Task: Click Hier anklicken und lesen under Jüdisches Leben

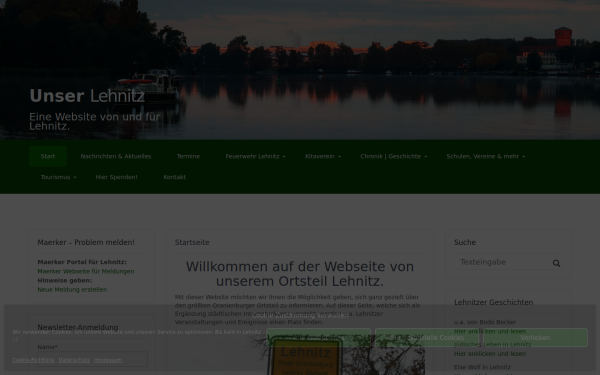Action: 490,354
